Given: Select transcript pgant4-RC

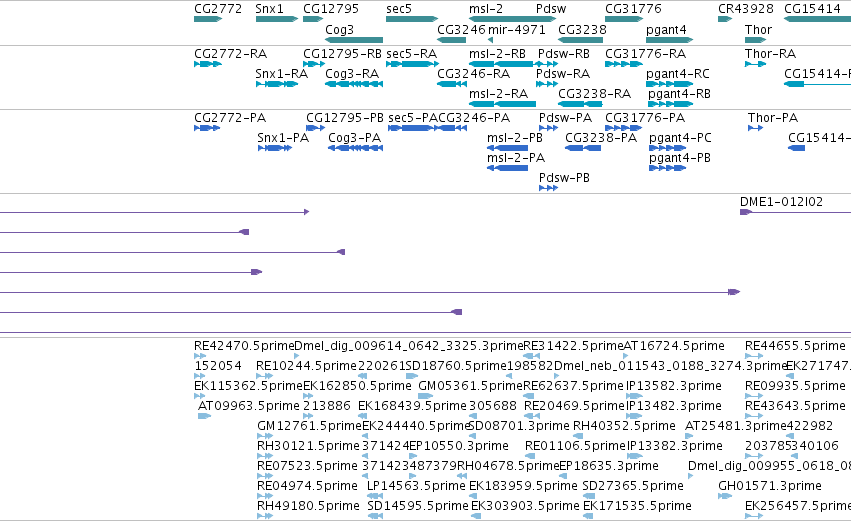Looking at the screenshot, I should click(678, 74).
